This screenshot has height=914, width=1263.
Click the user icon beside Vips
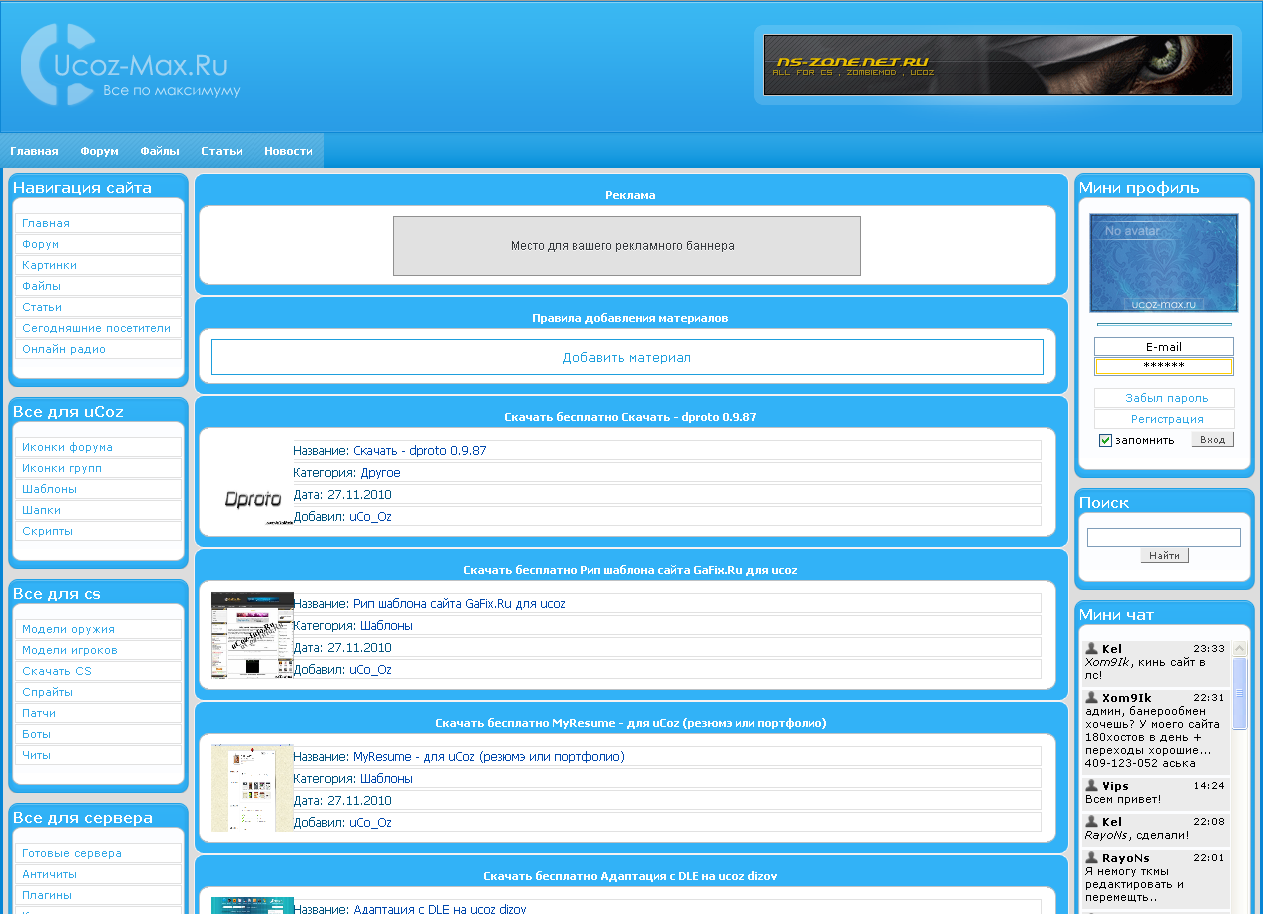1092,786
